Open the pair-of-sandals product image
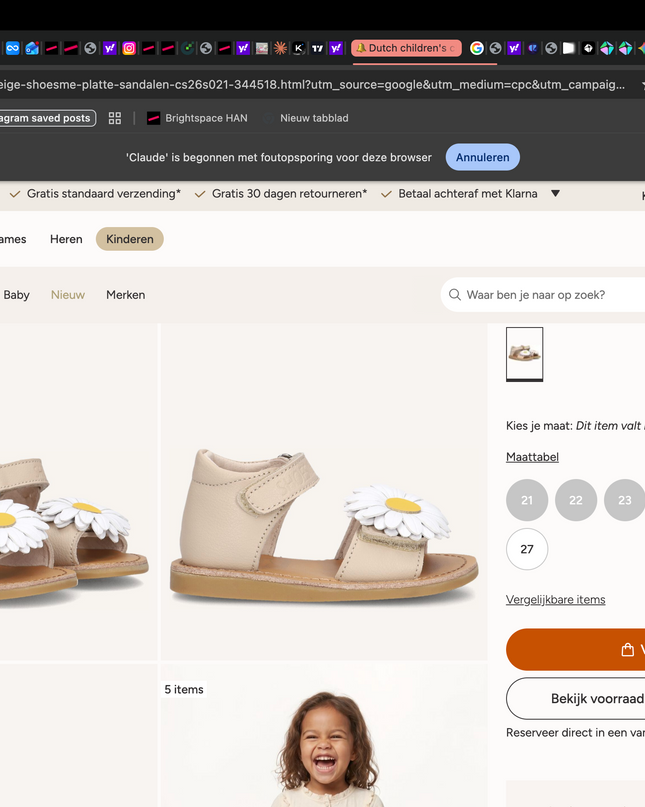Viewport: 645px width, 807px height. coord(78,492)
